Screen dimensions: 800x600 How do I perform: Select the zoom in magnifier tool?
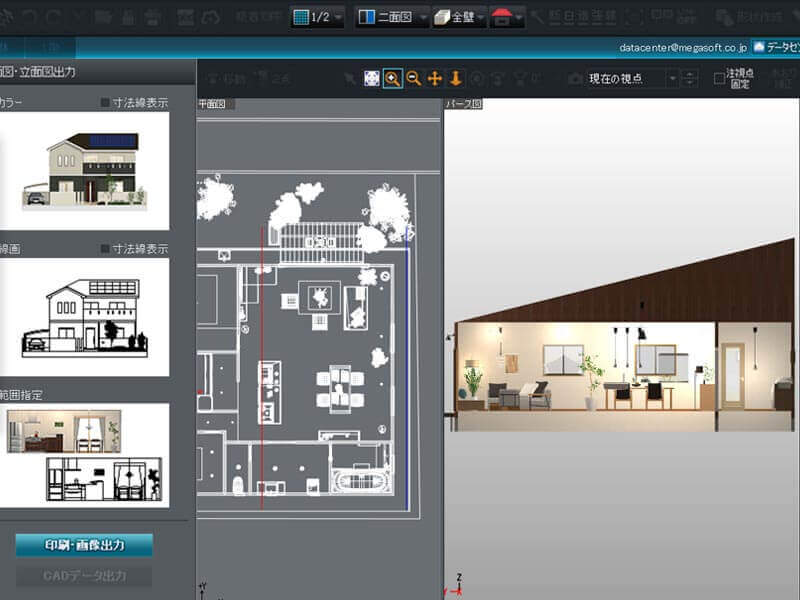[392, 78]
